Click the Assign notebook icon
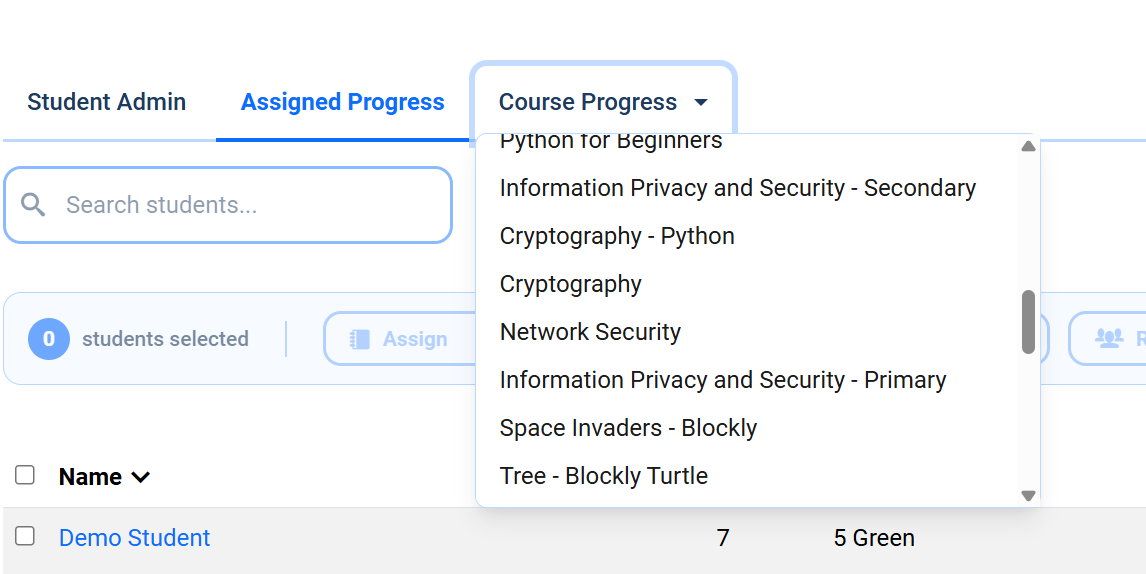The image size is (1146, 574). [x=360, y=339]
